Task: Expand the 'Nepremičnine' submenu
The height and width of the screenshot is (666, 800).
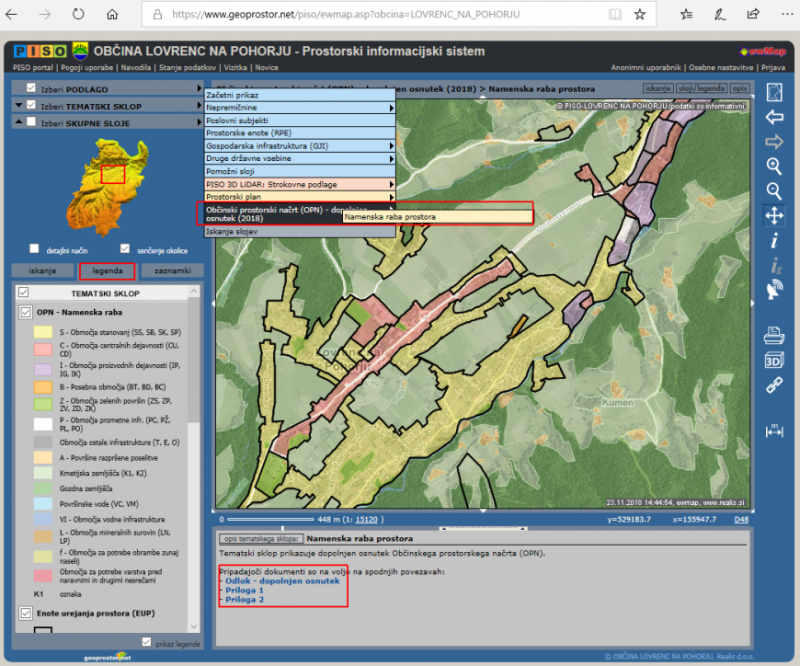Action: click(x=299, y=108)
